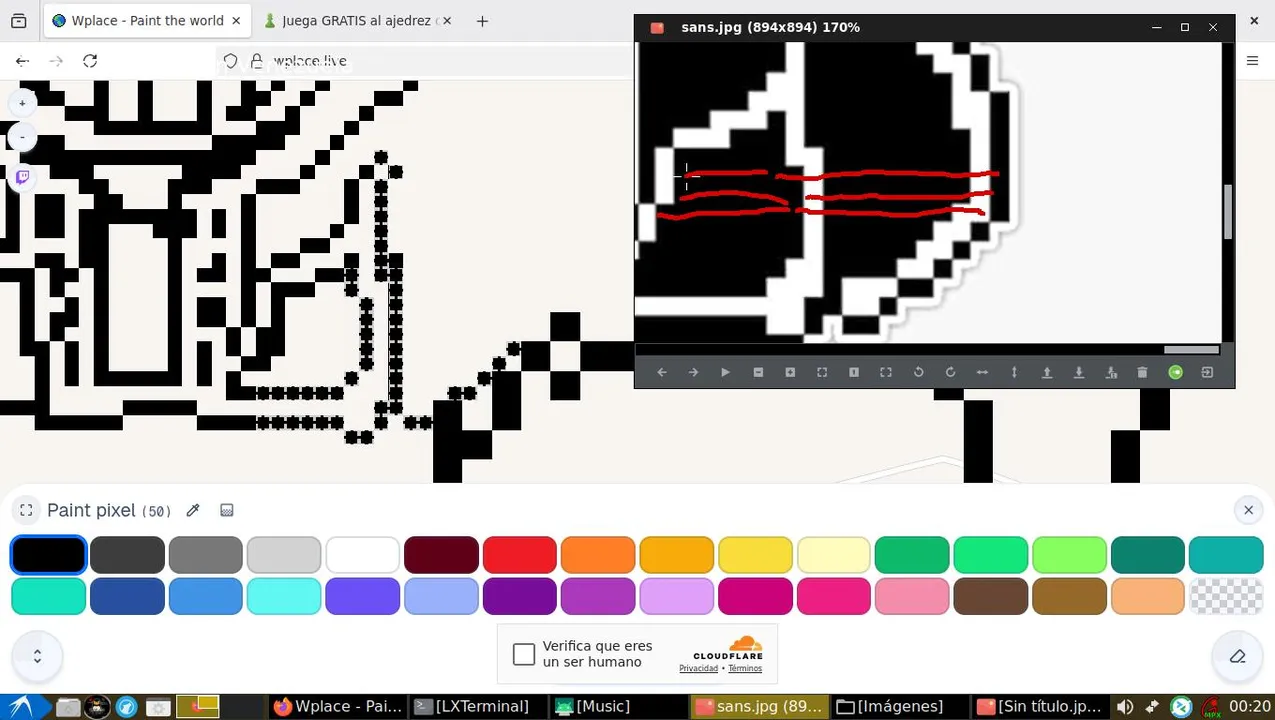Viewport: 1275px width, 720px height.
Task: Start slideshow in the image viewer
Action: pos(726,372)
